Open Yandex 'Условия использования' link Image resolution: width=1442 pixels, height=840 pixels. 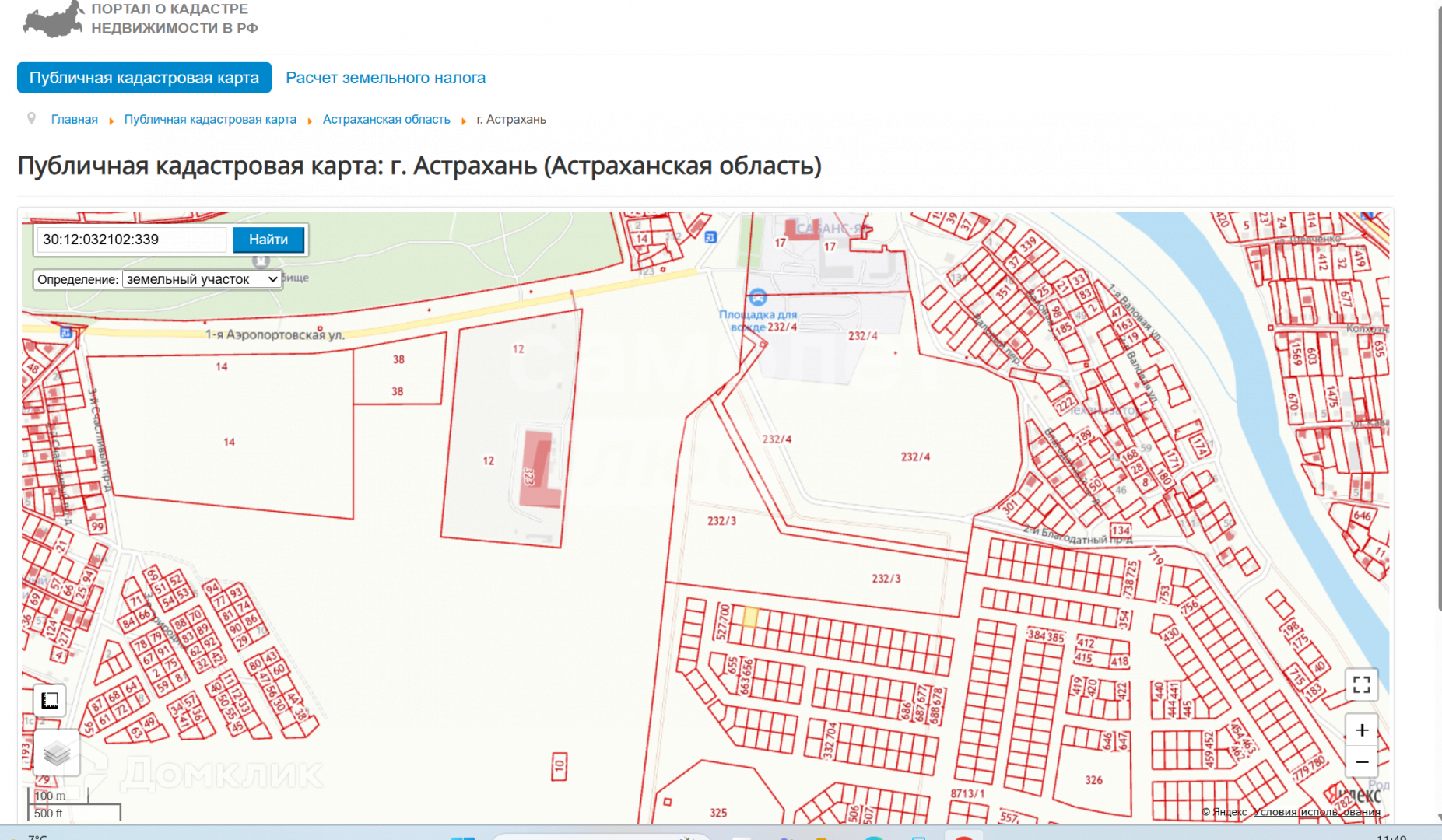click(1317, 812)
